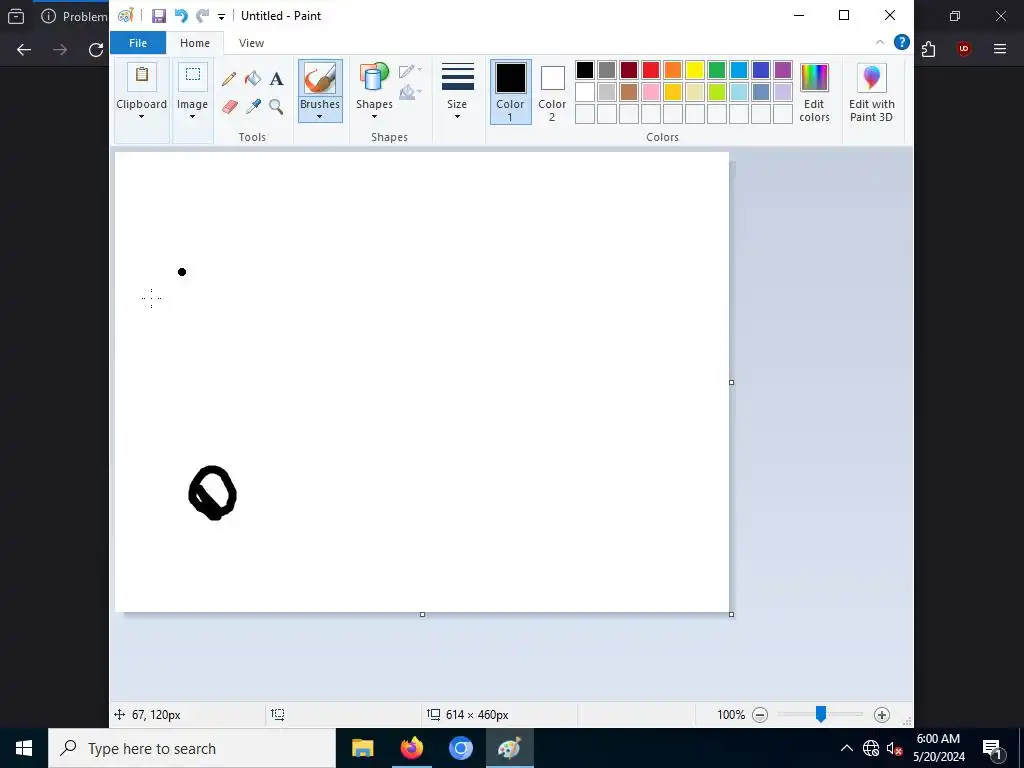The height and width of the screenshot is (768, 1024).
Task: Click the browser back arrow behind Paint
Action: (24, 50)
